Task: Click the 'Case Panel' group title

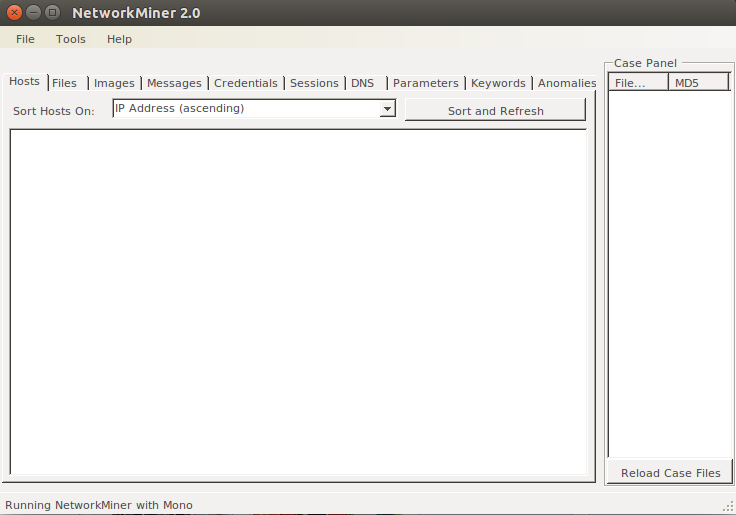Action: [645, 63]
